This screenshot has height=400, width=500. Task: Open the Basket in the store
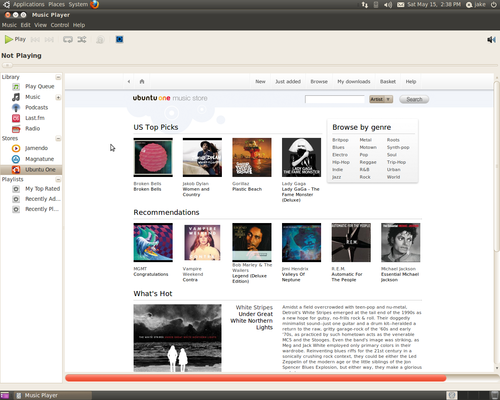(x=388, y=81)
